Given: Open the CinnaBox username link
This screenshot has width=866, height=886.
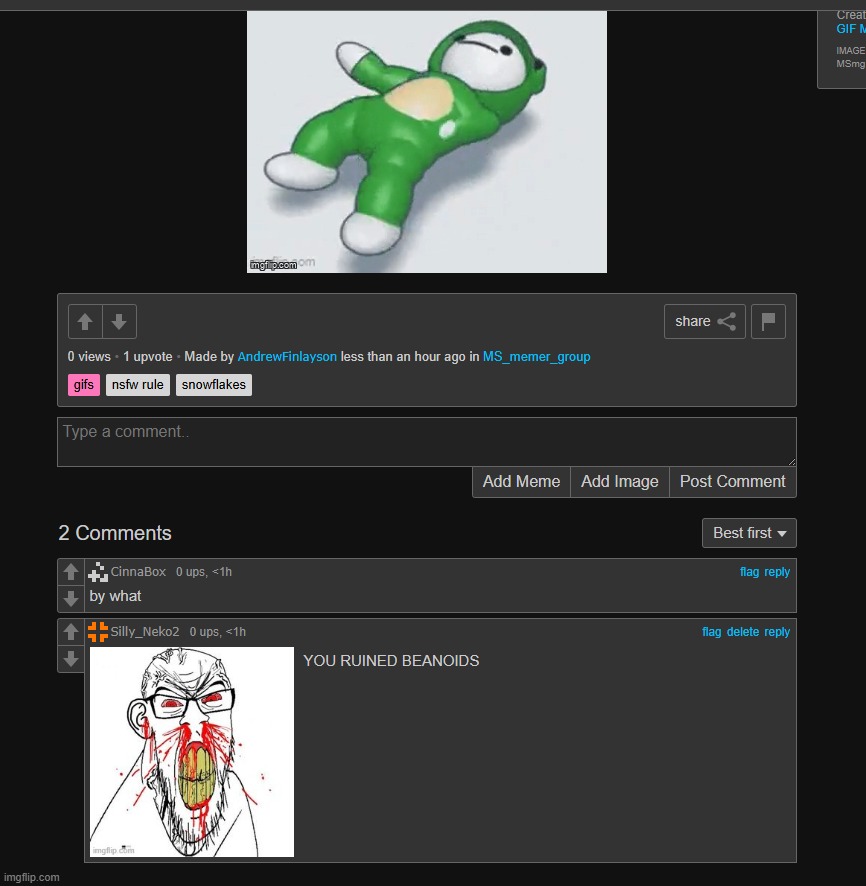Looking at the screenshot, I should pyautogui.click(x=138, y=572).
